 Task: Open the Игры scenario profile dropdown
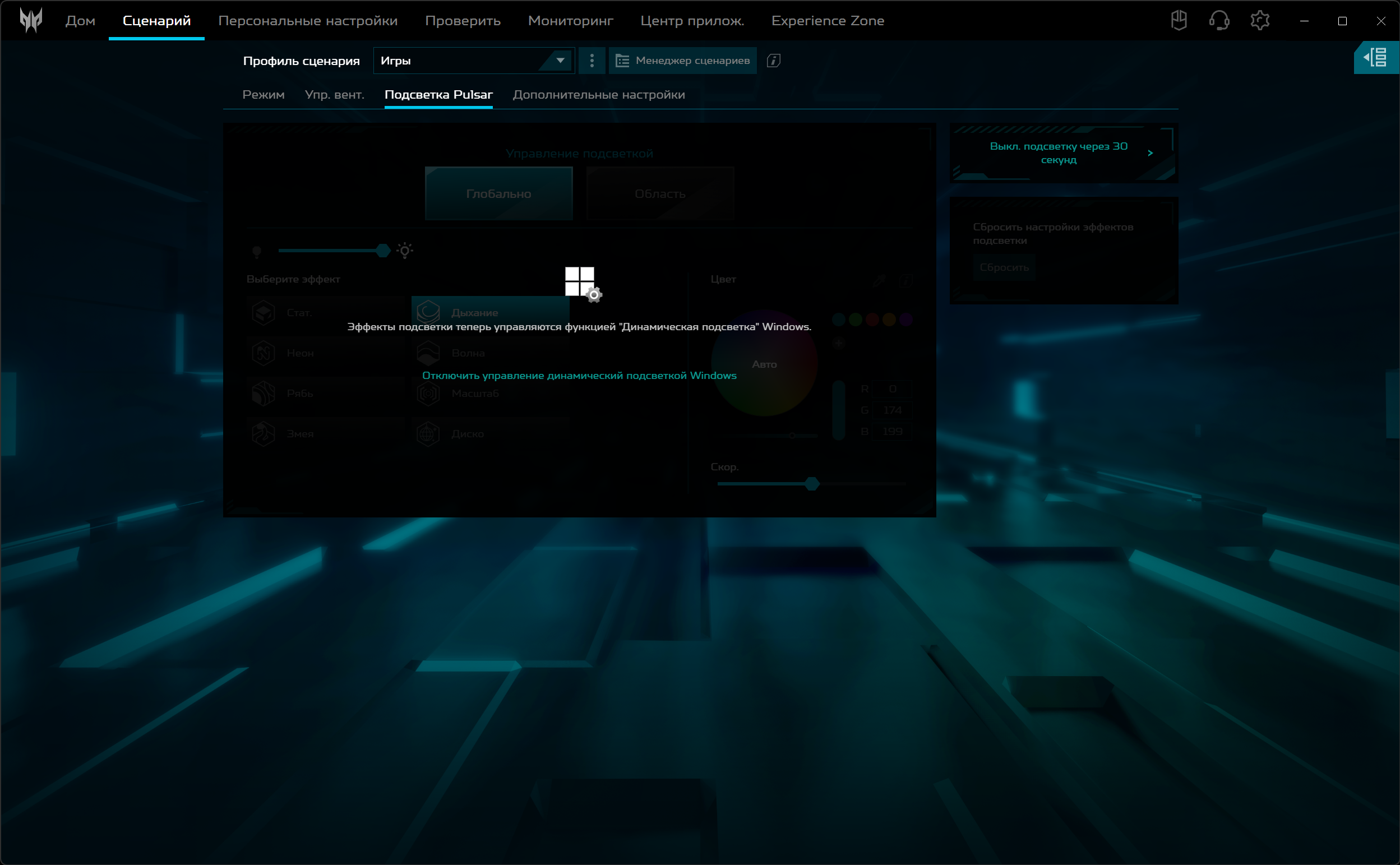point(473,61)
